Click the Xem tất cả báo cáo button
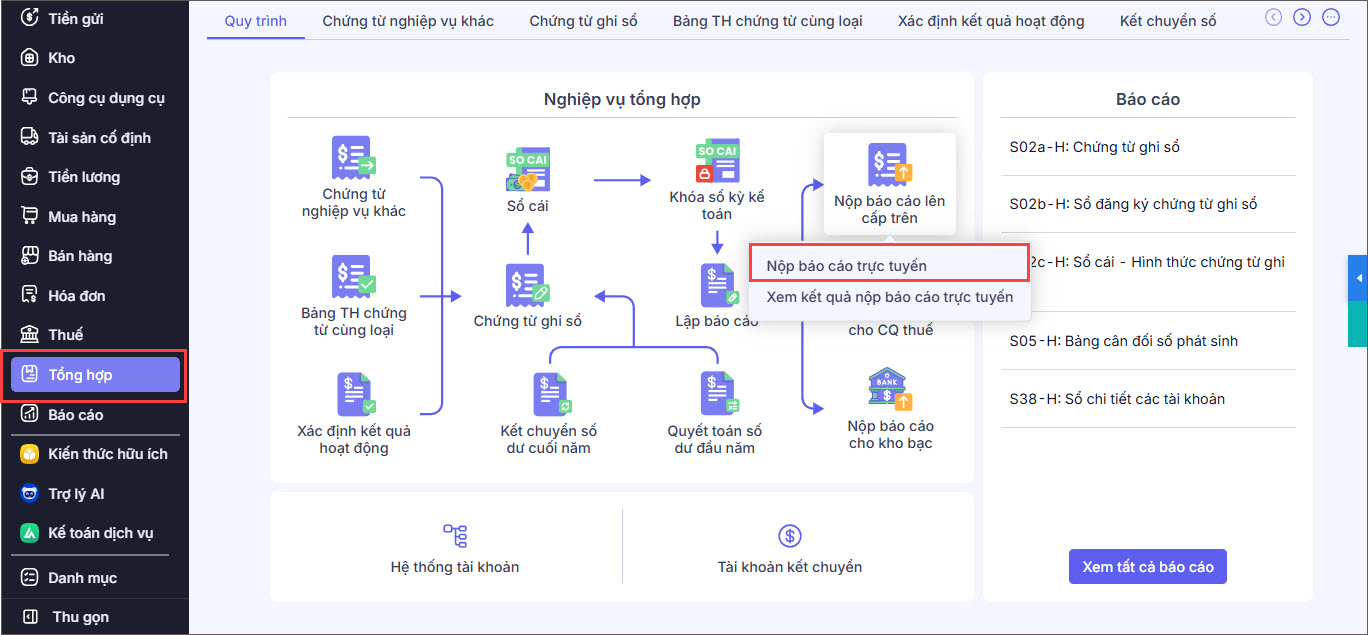The height and width of the screenshot is (635, 1368). (1147, 567)
